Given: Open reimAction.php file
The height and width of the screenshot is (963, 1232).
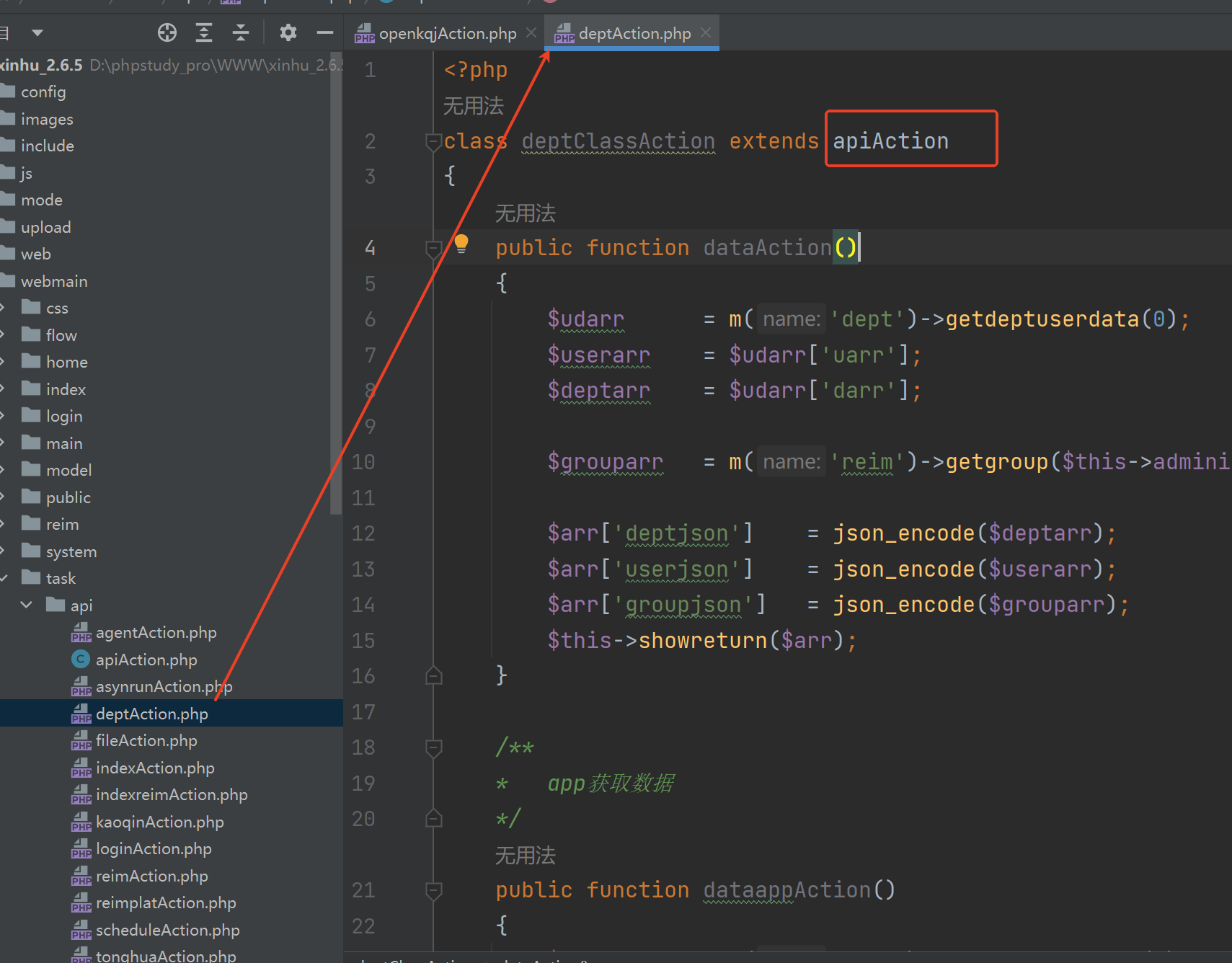Looking at the screenshot, I should coord(151,876).
